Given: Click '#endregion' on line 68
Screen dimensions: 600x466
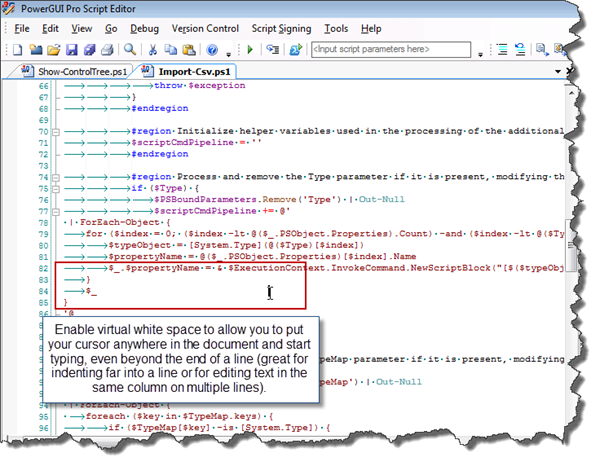Looking at the screenshot, I should (160, 108).
